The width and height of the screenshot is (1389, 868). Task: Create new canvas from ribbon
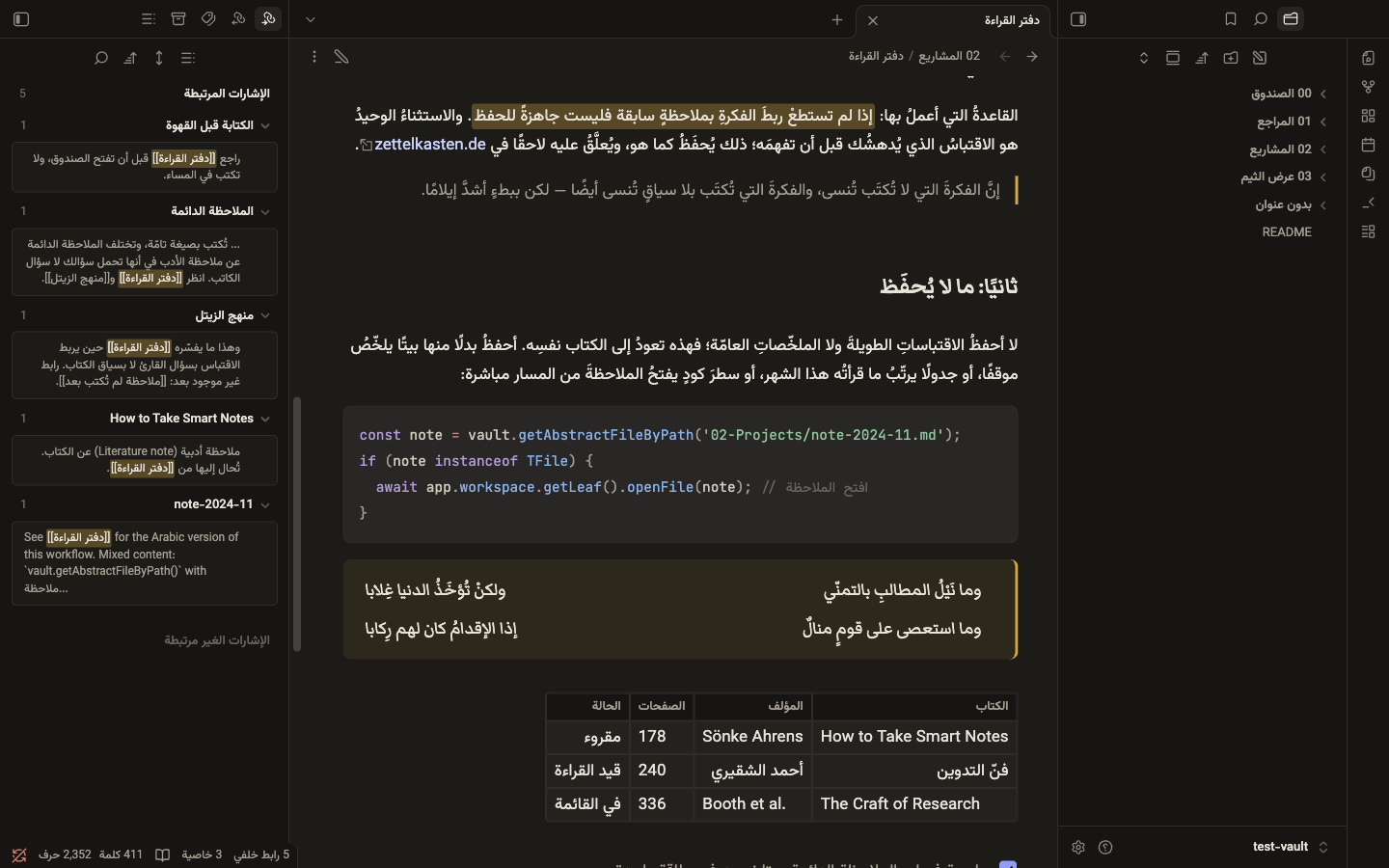[1368, 116]
